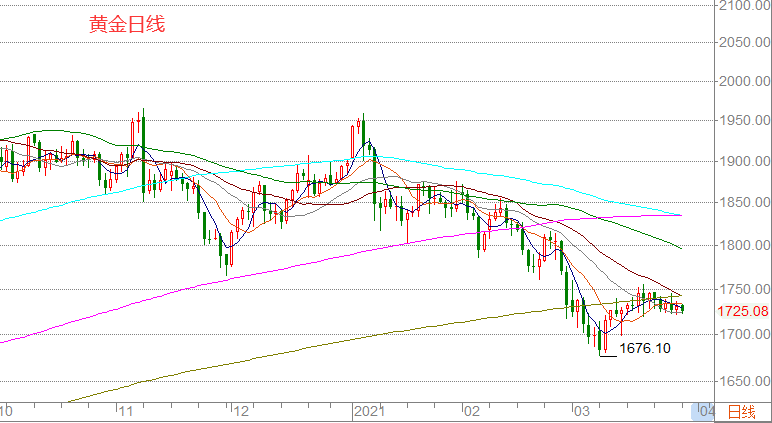Viewport: 772px width, 423px height.
Task: Click the 02 month label on time axis
Action: click(472, 411)
